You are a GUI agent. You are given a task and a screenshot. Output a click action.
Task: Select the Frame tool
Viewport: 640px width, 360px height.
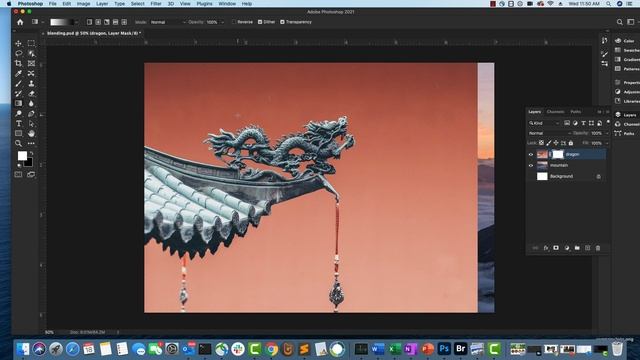tap(31, 63)
